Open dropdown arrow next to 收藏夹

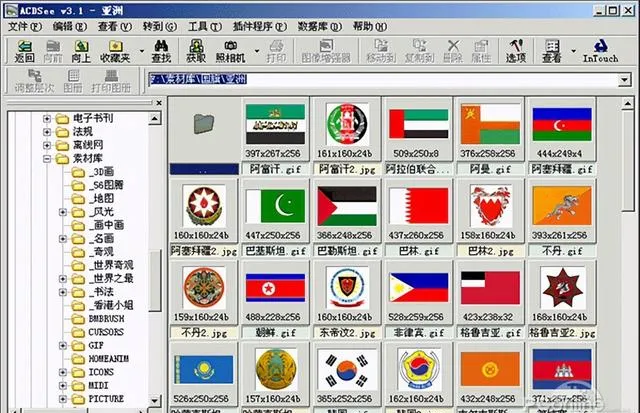point(142,51)
